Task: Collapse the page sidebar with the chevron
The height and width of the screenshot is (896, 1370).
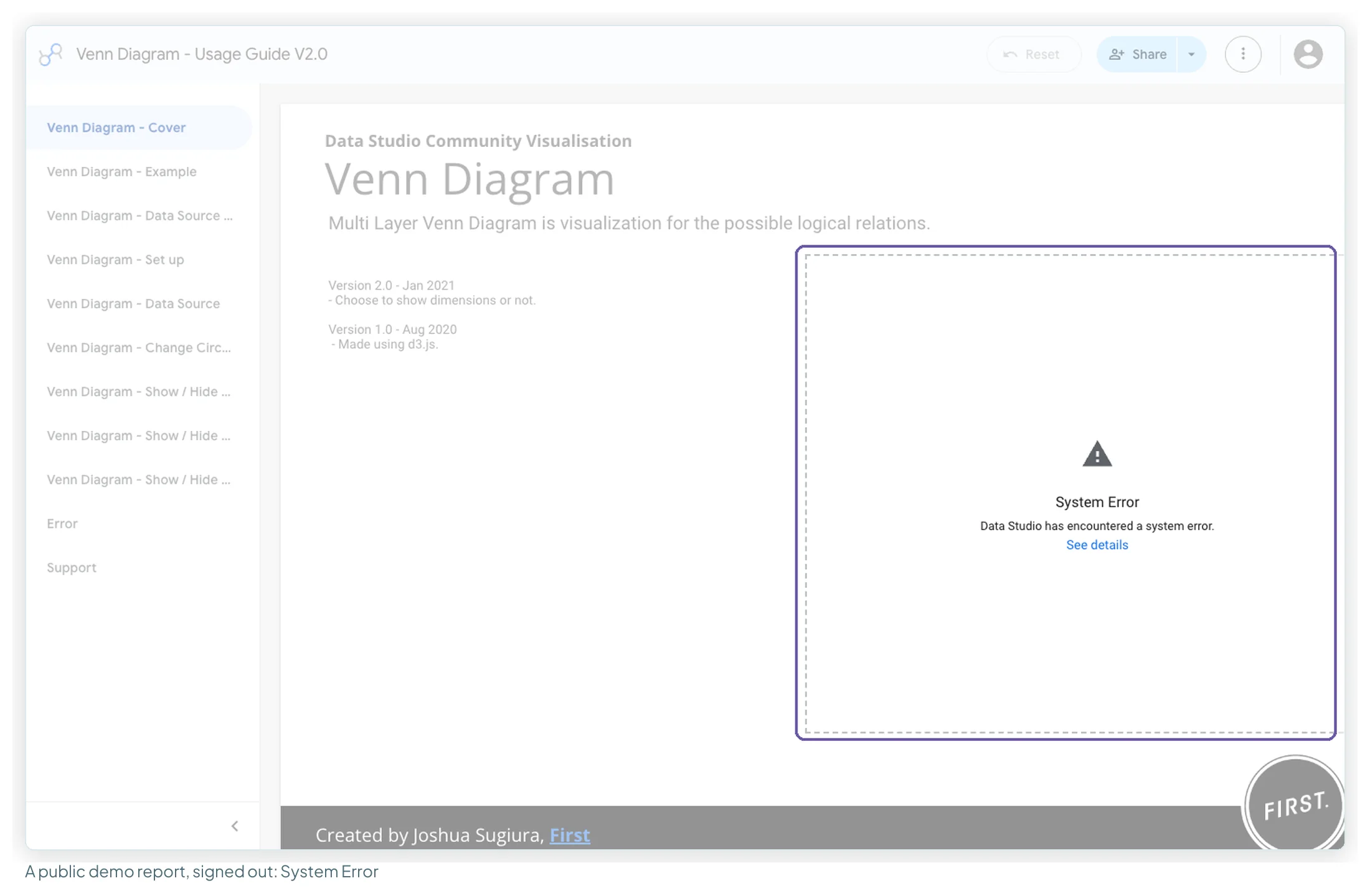Action: tap(235, 826)
